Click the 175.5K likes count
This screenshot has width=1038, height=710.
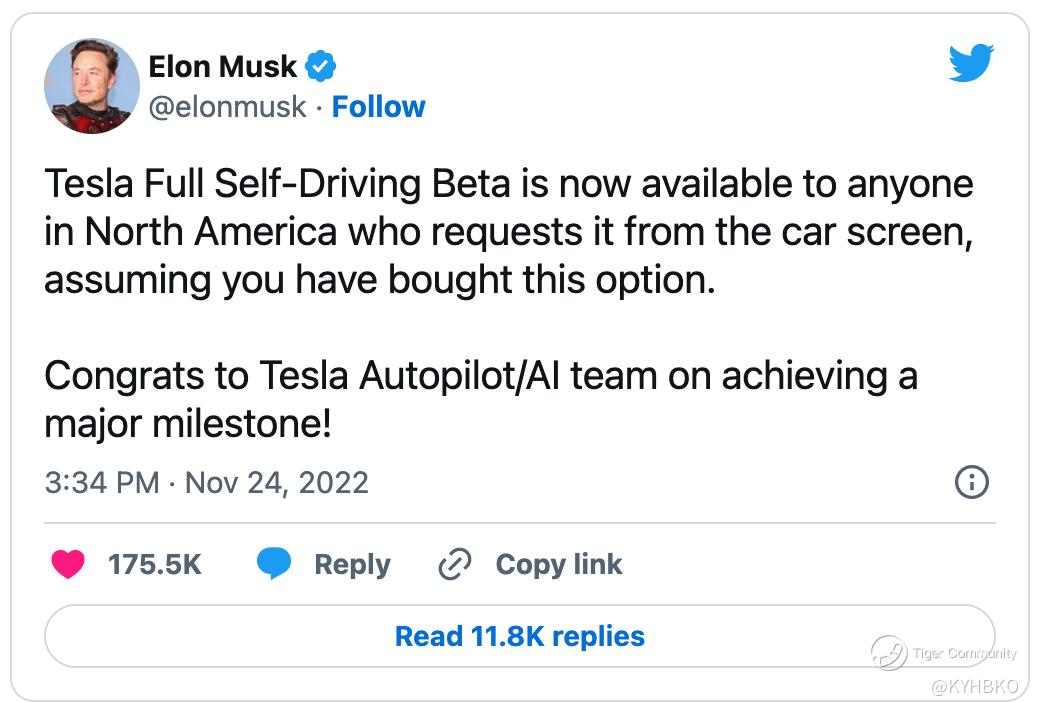click(155, 565)
